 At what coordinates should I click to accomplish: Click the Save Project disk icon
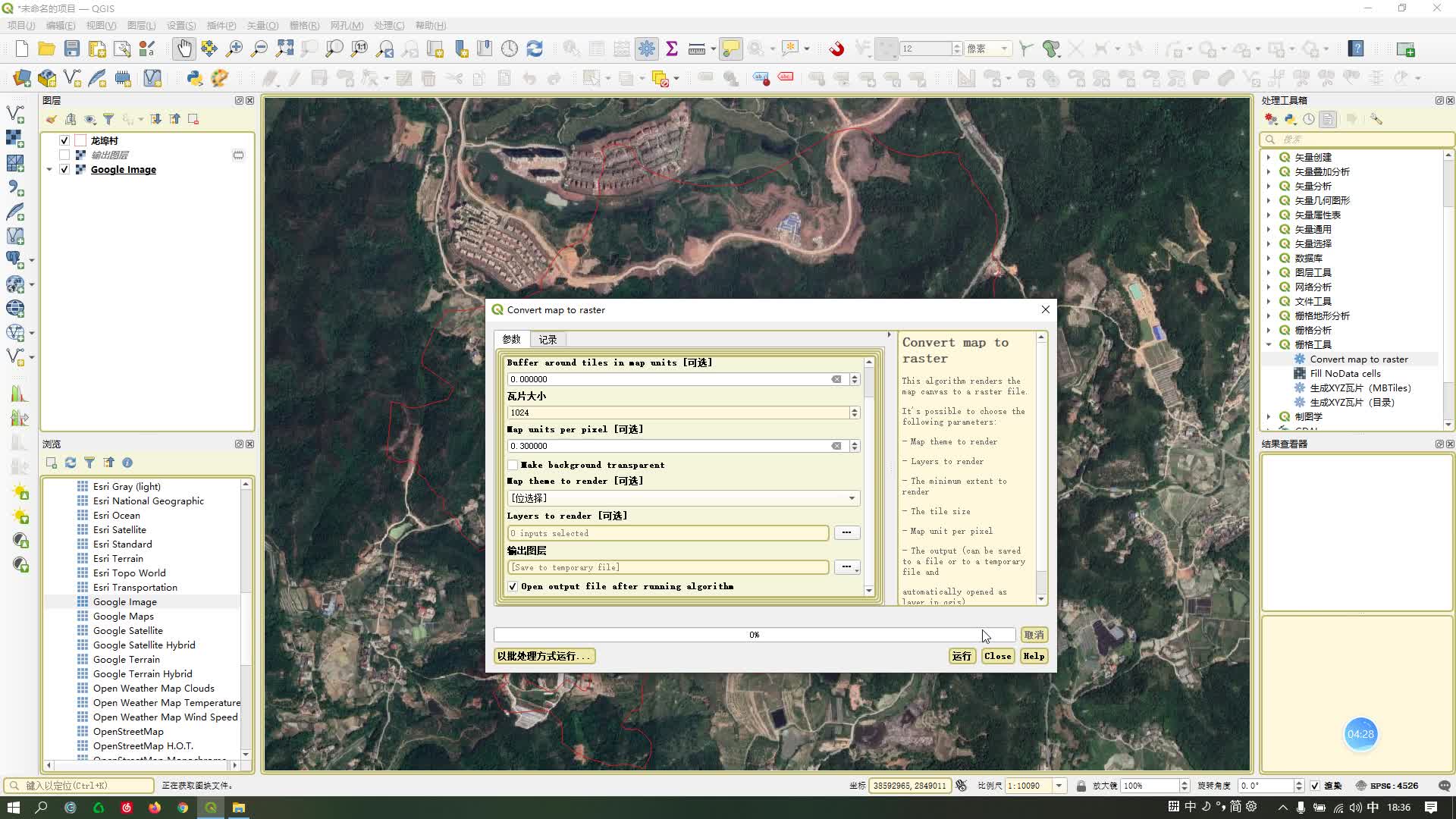pyautogui.click(x=72, y=49)
